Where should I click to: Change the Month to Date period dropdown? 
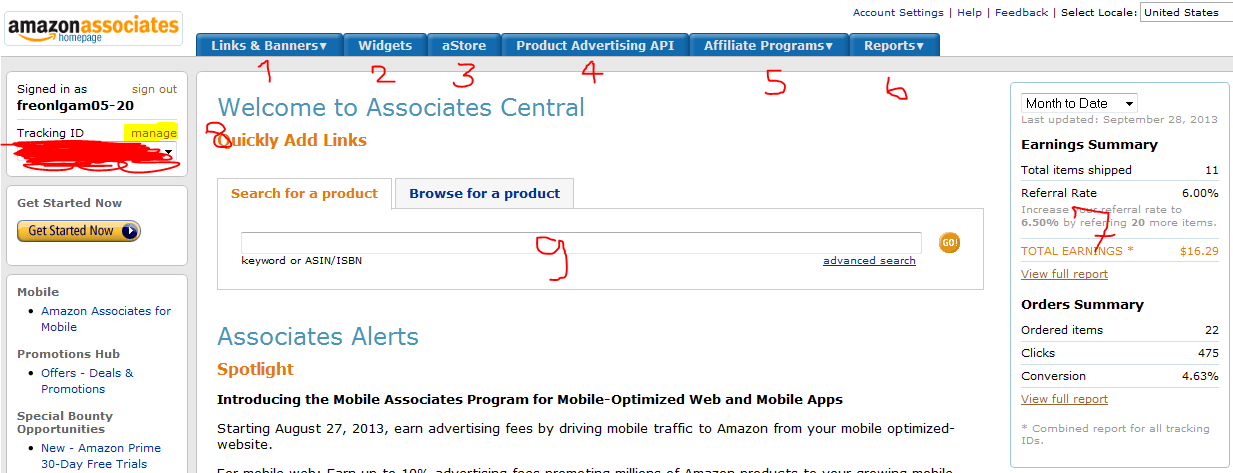click(1080, 103)
